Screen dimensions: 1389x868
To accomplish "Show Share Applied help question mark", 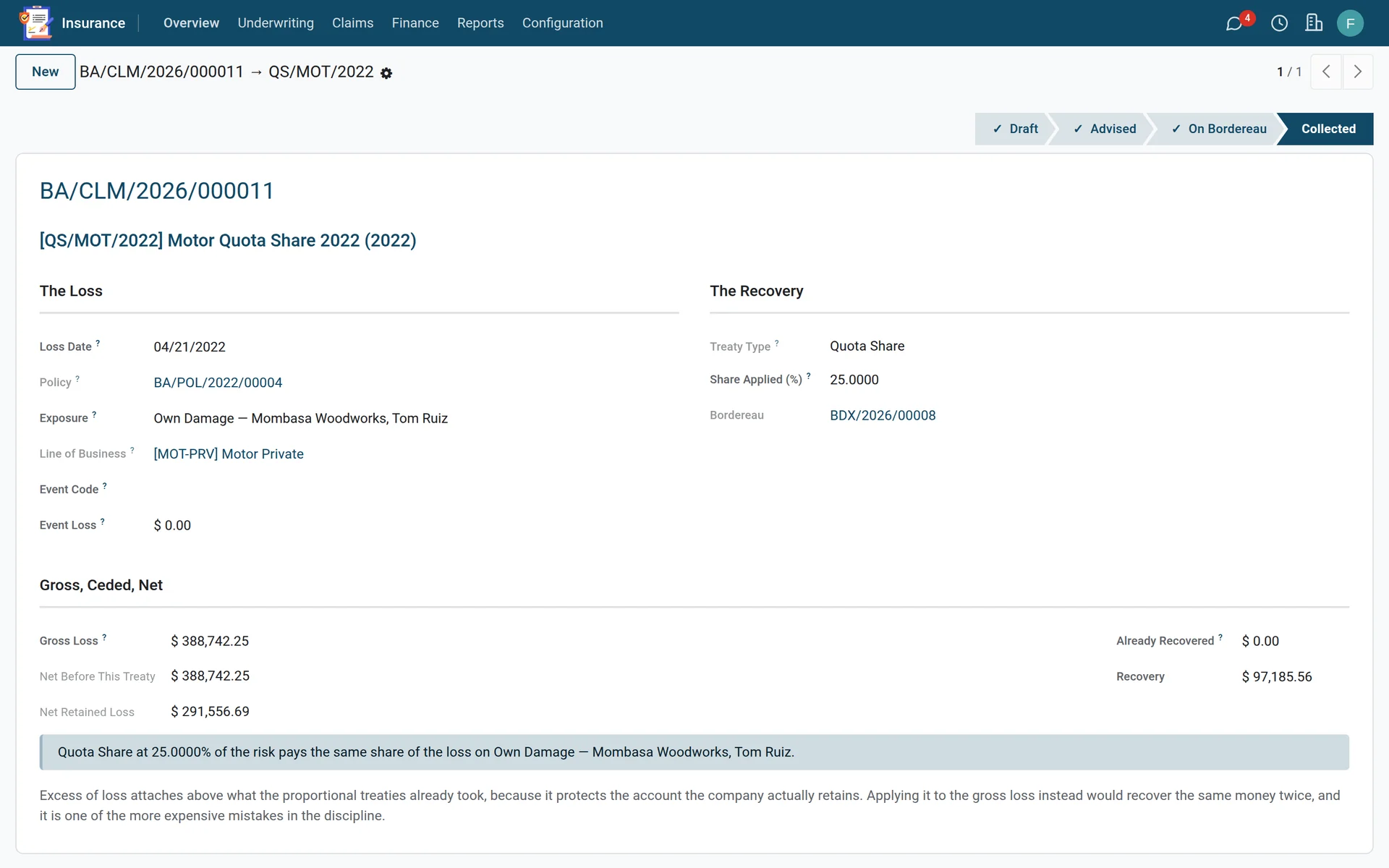I will (808, 375).
